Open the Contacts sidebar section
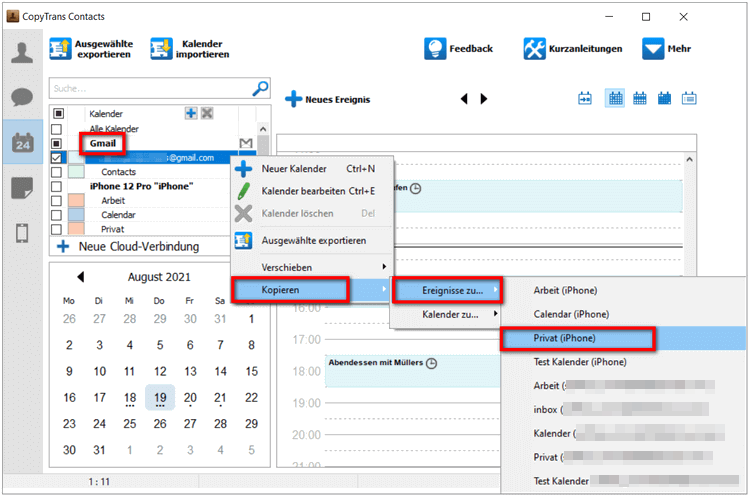Image resolution: width=750 pixels, height=497 pixels. tap(22, 52)
